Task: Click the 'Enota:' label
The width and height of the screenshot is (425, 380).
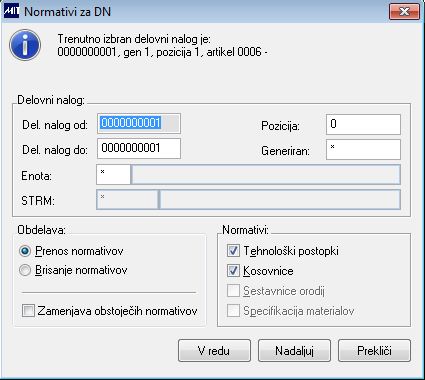Action: 37,176
